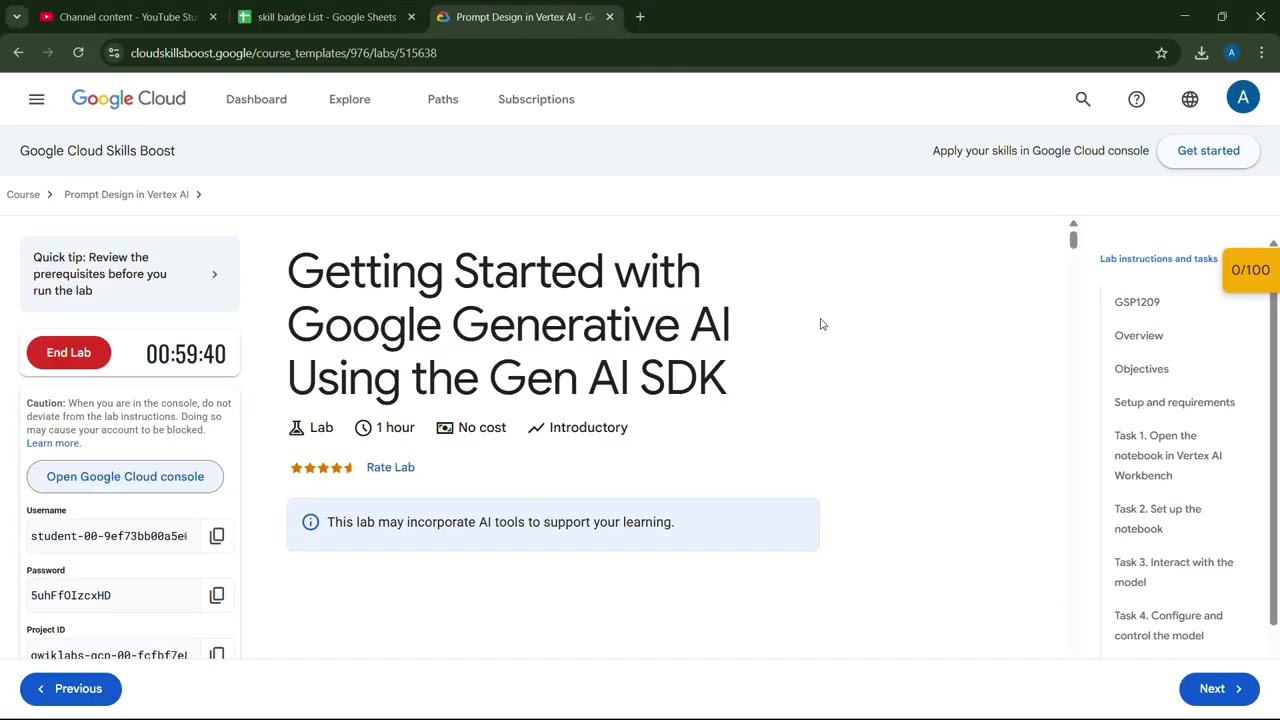This screenshot has width=1280, height=720.
Task: Open the search magnifier icon
Action: (1083, 99)
